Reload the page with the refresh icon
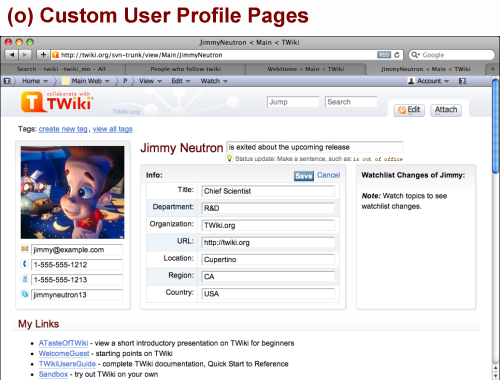500x380 pixels. pyautogui.click(x=397, y=55)
